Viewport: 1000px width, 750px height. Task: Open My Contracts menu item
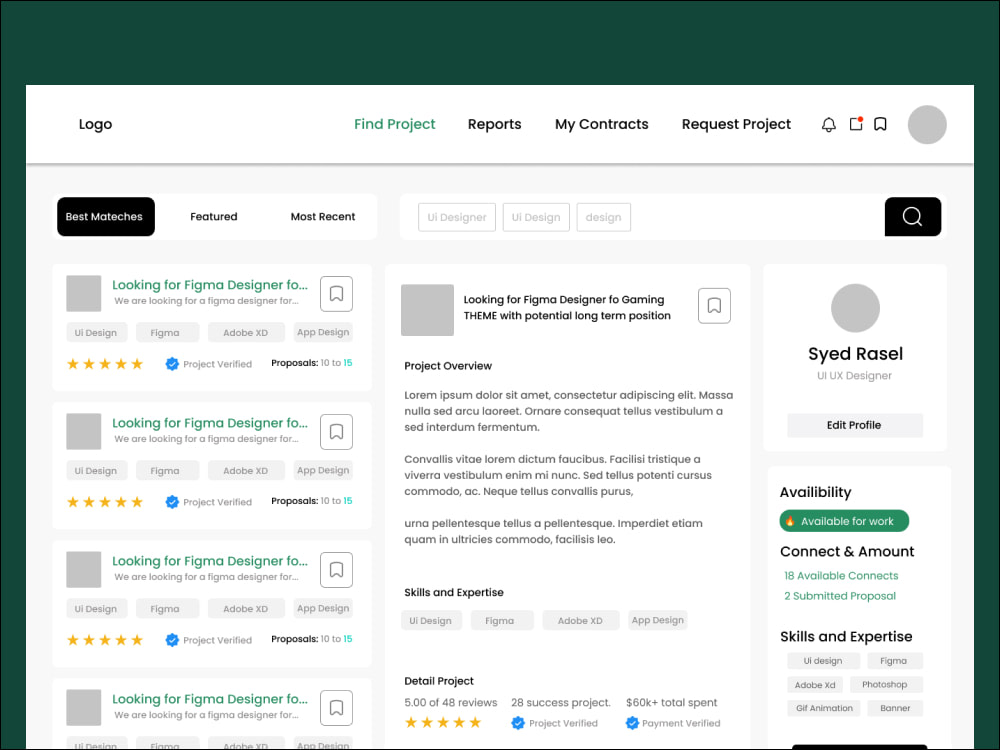(x=601, y=124)
